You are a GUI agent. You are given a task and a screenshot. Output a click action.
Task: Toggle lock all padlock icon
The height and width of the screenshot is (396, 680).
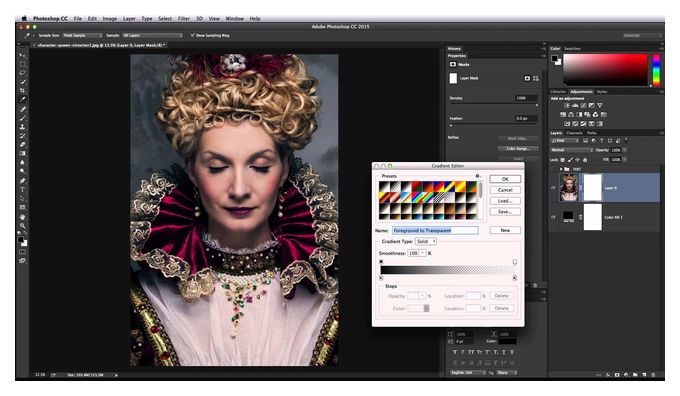[585, 160]
